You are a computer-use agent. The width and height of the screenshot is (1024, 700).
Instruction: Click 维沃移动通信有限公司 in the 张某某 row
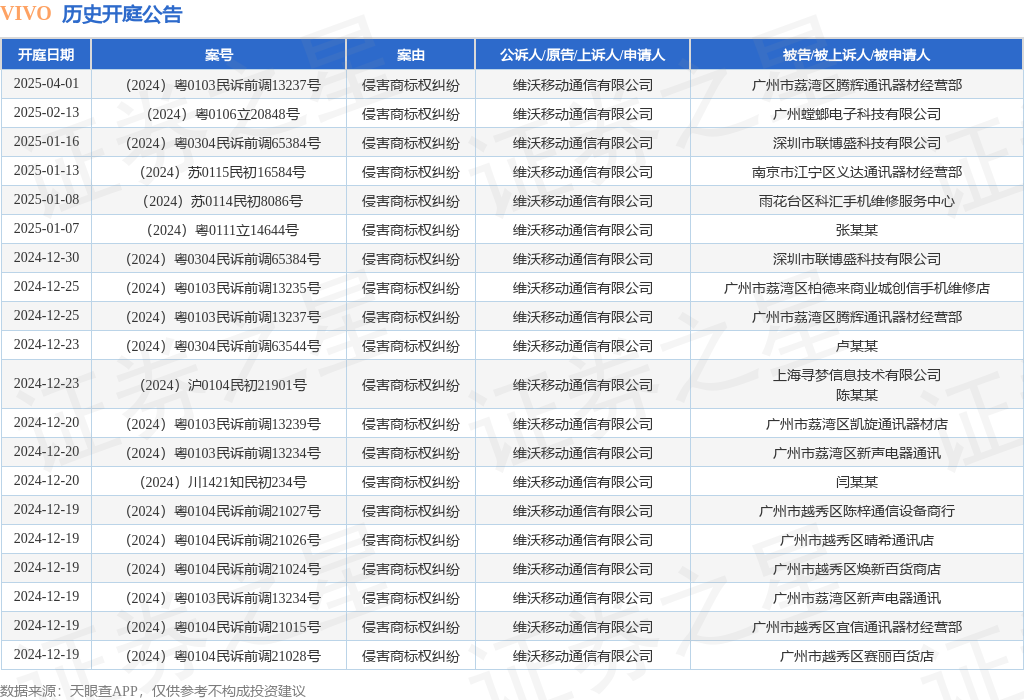(x=583, y=231)
